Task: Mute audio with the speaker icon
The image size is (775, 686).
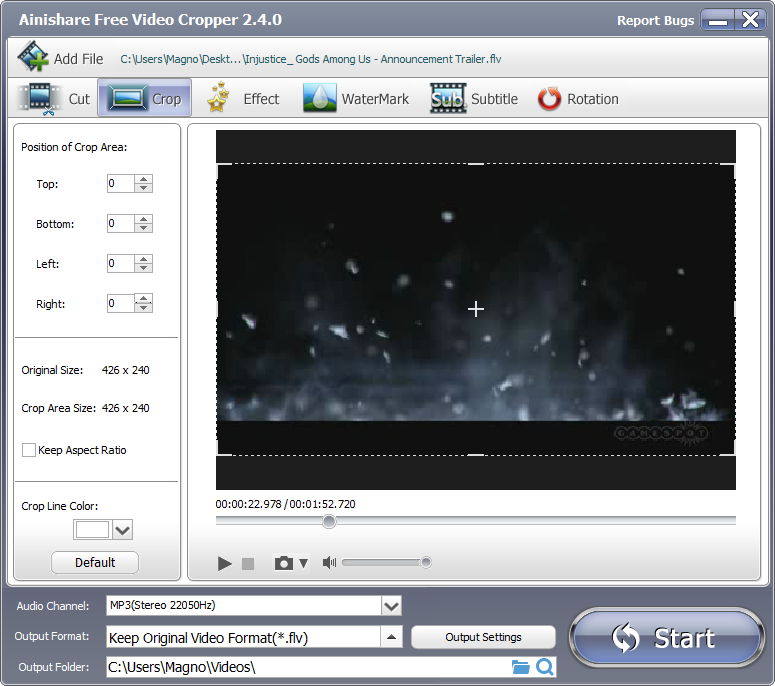Action: [329, 562]
